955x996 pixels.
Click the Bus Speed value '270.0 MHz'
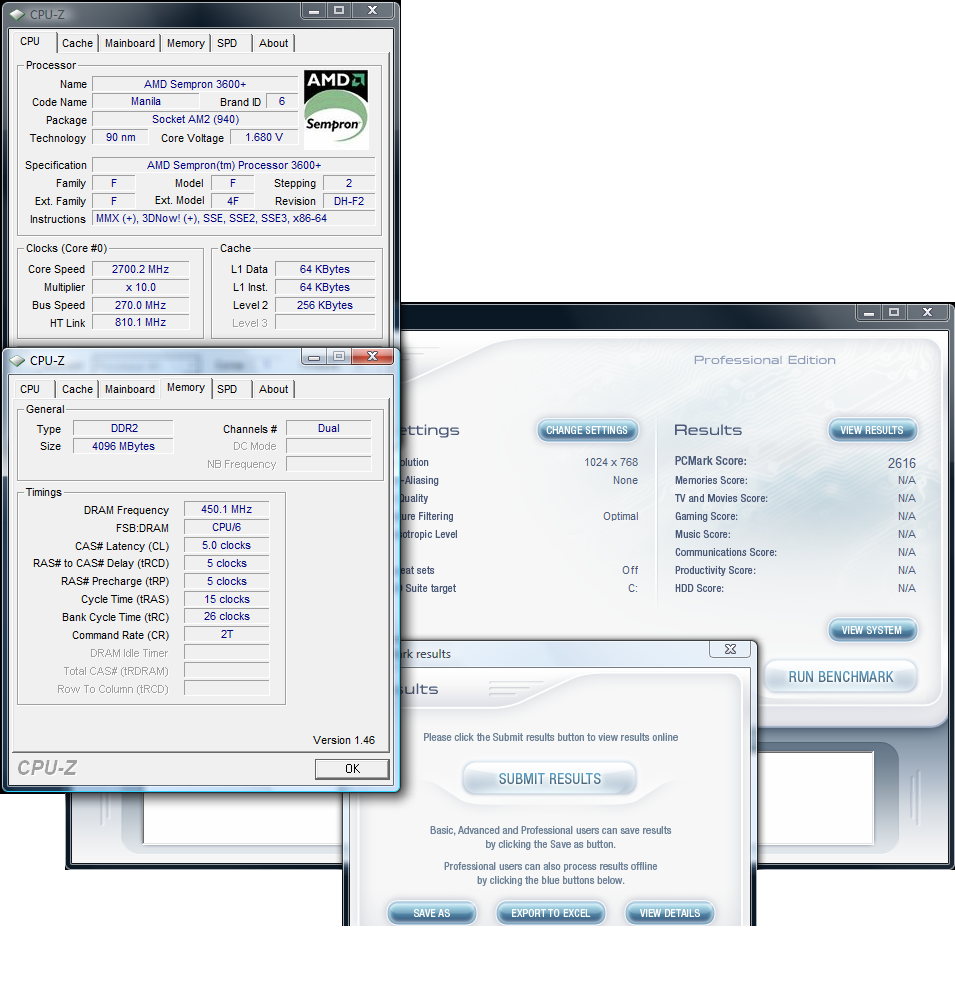(140, 305)
